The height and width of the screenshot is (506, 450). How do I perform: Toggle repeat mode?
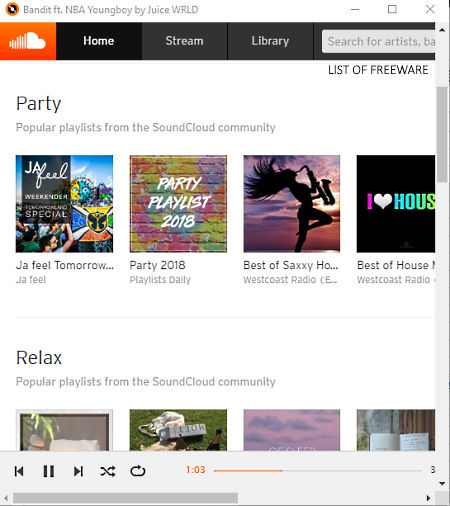138,471
